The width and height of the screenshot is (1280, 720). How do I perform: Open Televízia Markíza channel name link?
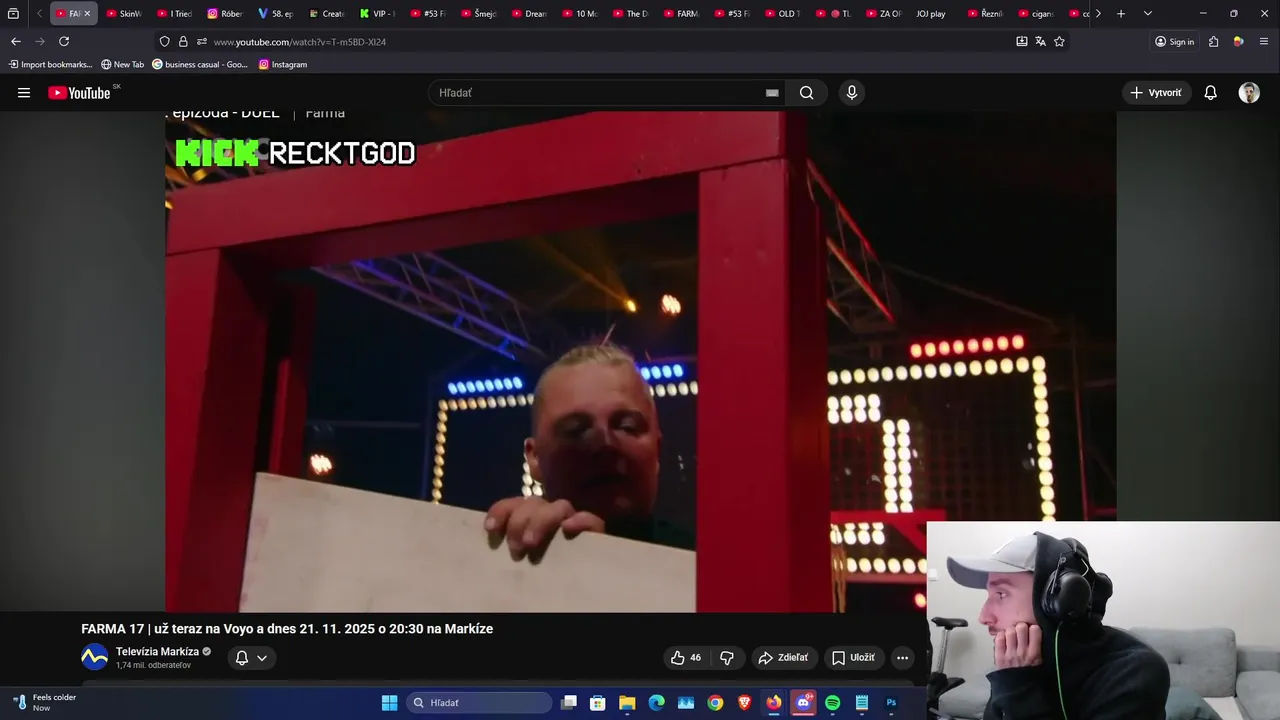pos(157,652)
